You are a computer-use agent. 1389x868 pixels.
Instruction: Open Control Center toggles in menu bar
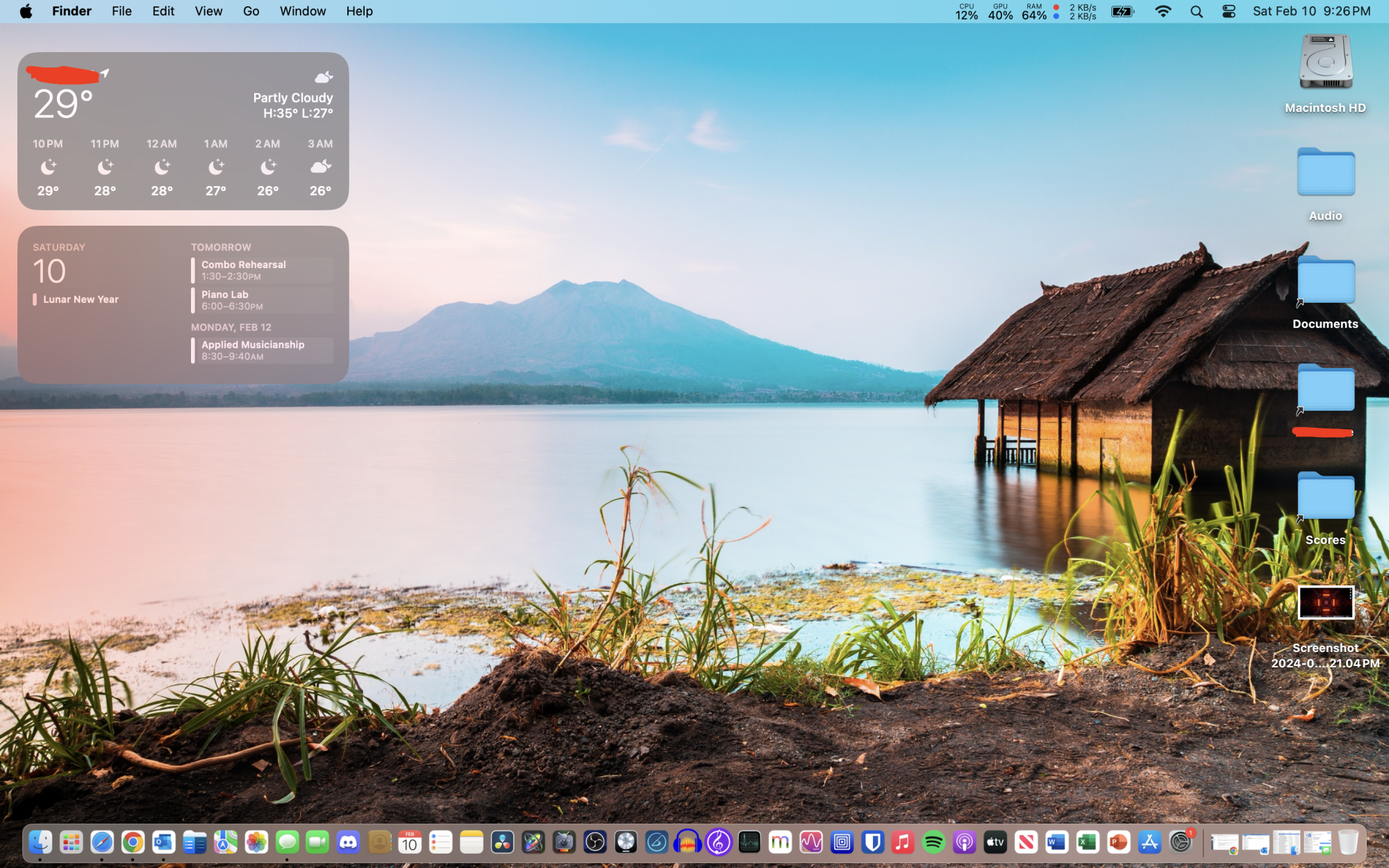1229,11
